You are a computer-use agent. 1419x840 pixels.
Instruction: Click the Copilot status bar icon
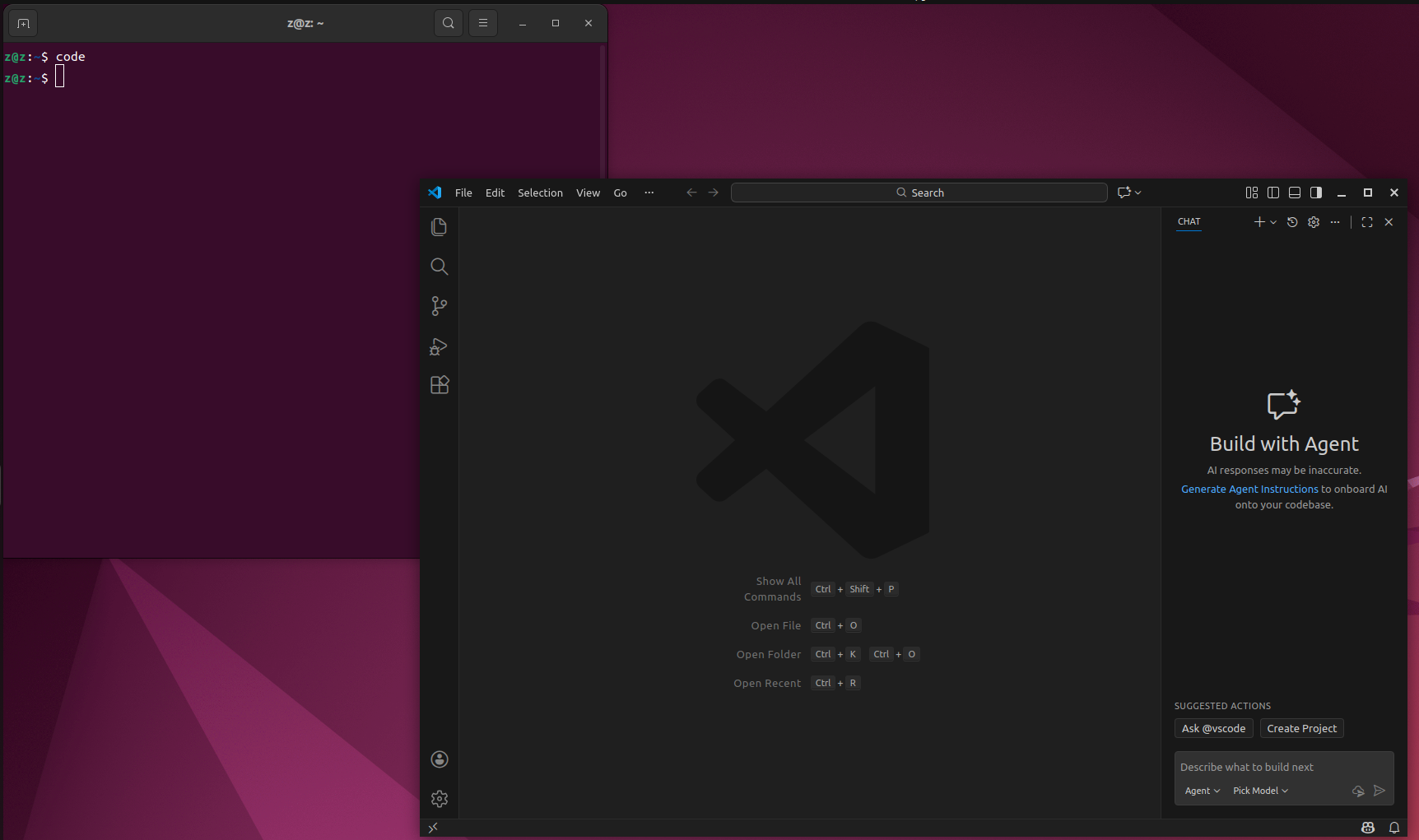point(1368,828)
